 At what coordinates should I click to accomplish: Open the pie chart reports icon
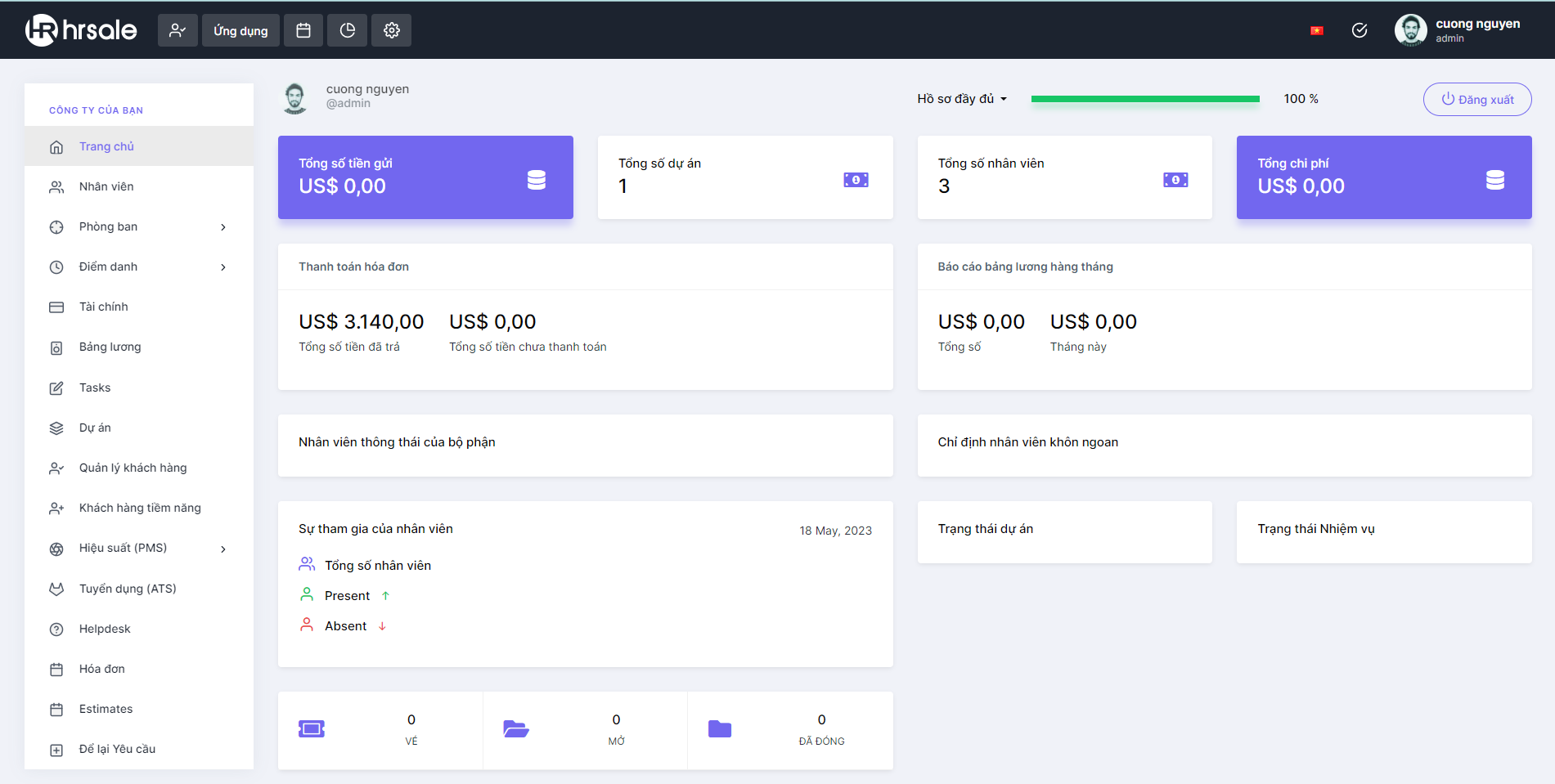[348, 30]
